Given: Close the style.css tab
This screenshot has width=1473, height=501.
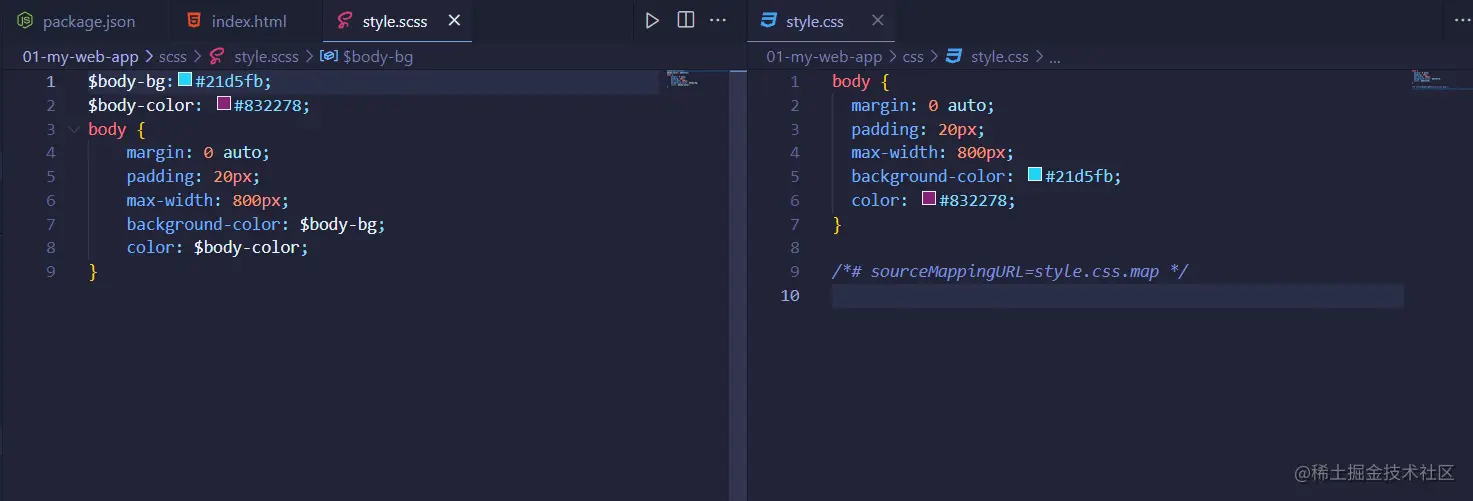Looking at the screenshot, I should (x=878, y=21).
